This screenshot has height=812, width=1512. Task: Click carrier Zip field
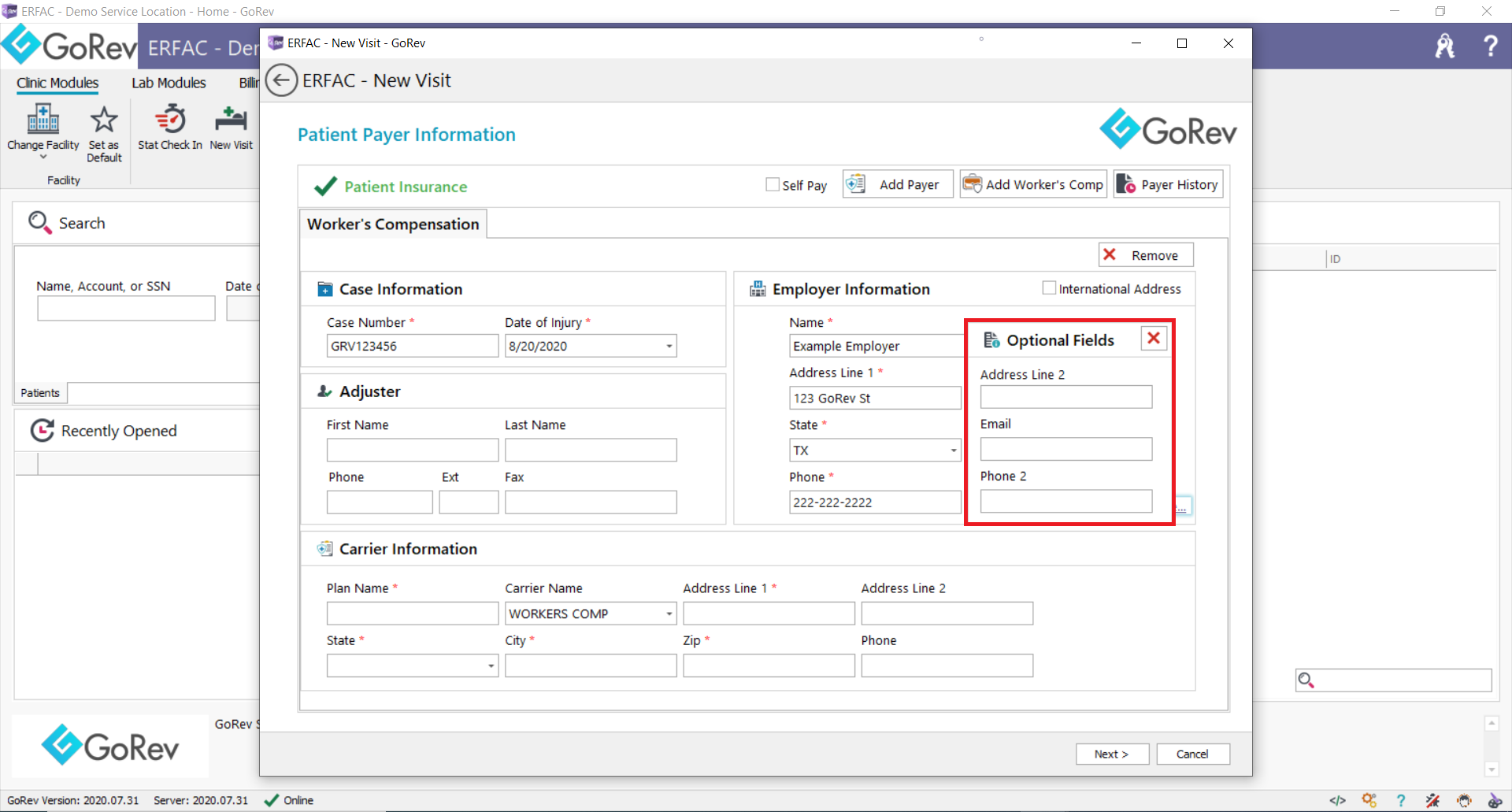click(x=769, y=666)
